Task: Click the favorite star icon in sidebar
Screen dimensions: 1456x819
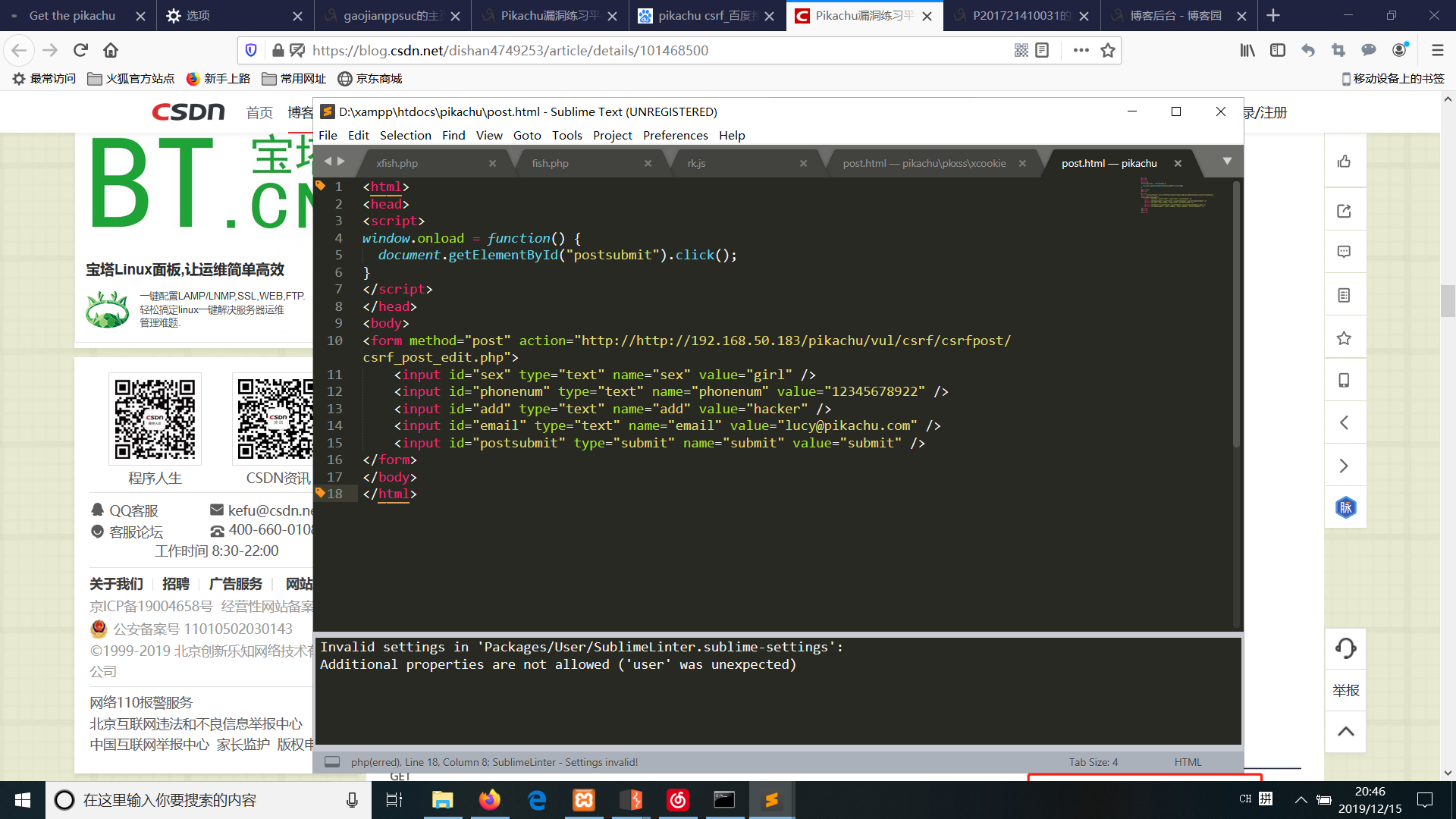Action: click(x=1344, y=338)
